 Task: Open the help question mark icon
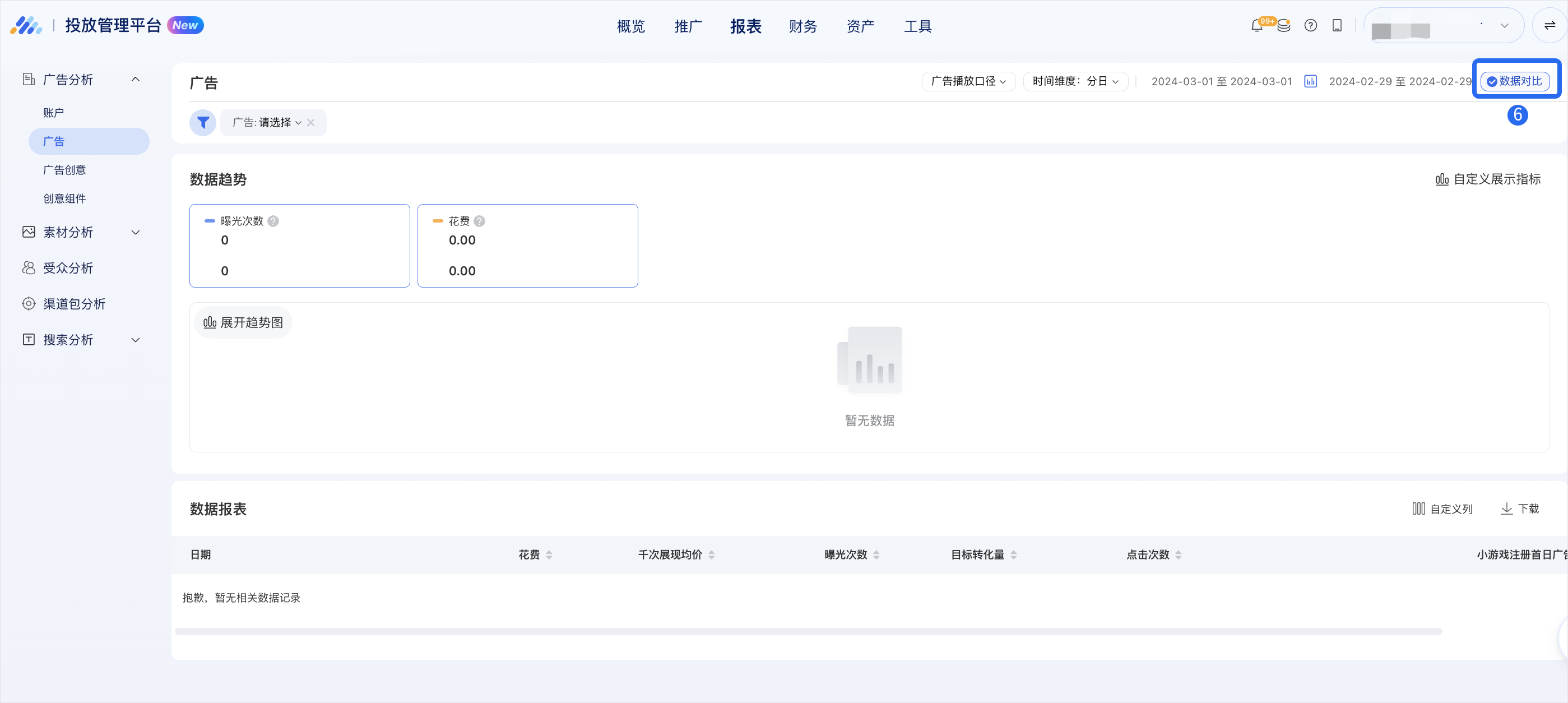(1311, 26)
